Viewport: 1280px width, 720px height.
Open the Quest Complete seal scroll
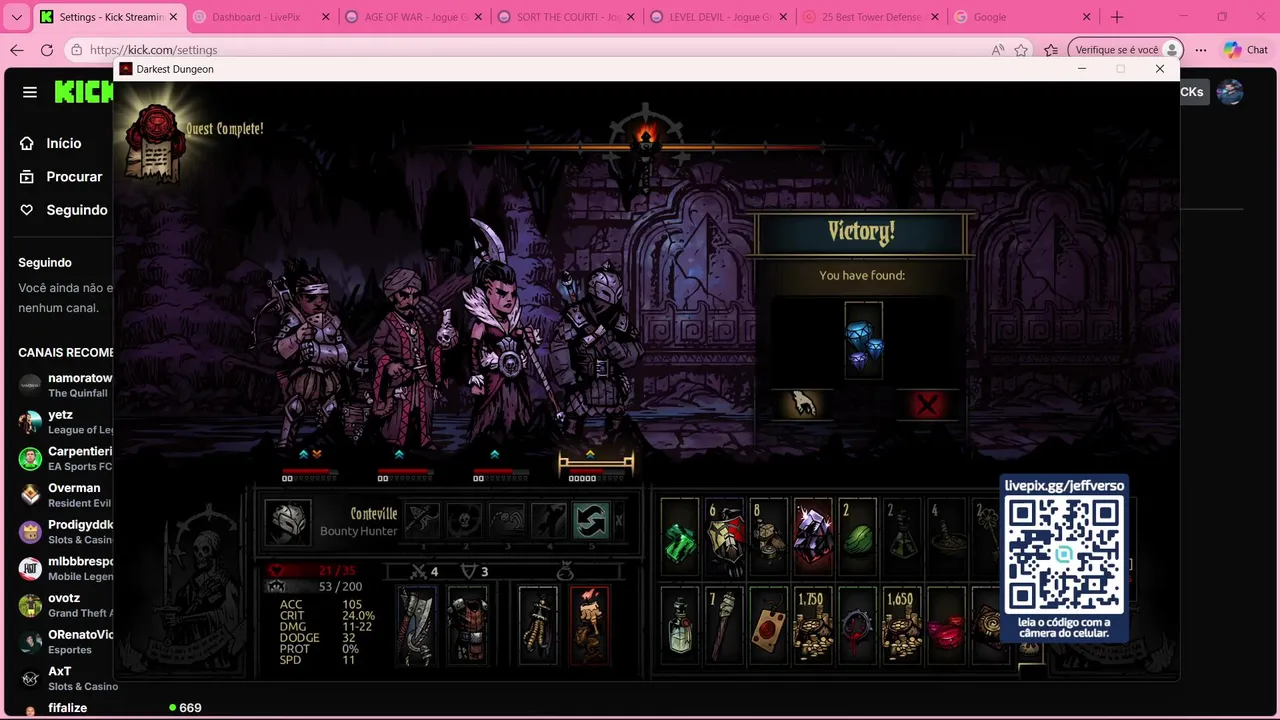[x=156, y=142]
